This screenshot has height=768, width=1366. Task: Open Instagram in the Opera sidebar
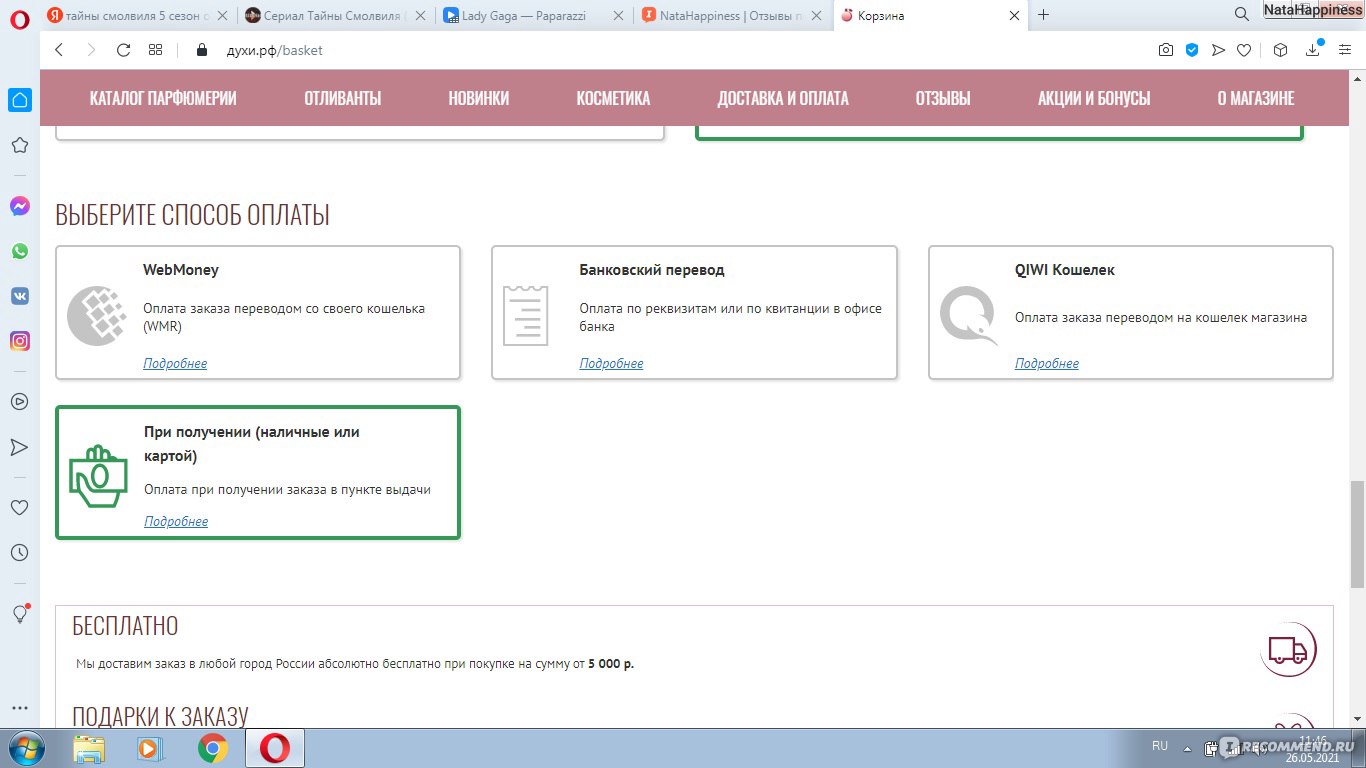point(20,341)
